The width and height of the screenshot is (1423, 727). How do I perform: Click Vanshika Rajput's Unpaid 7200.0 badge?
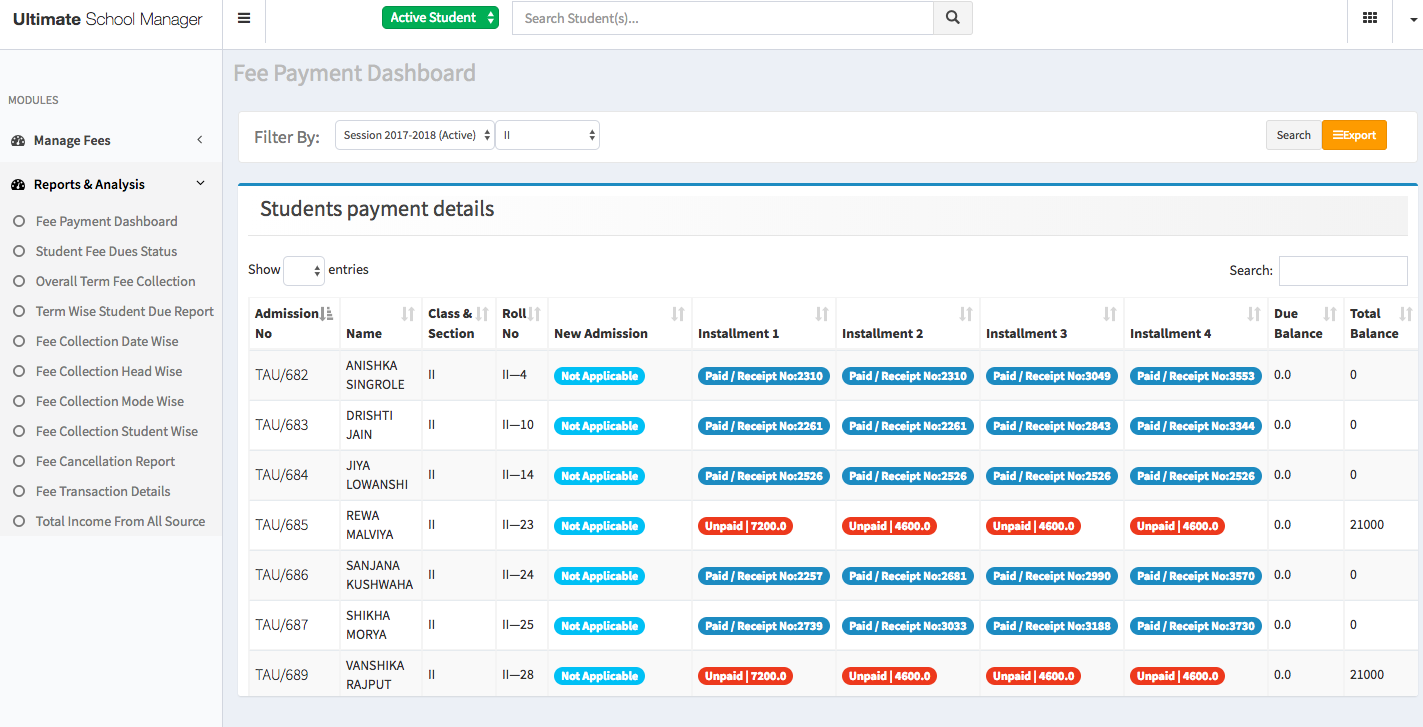tap(745, 676)
